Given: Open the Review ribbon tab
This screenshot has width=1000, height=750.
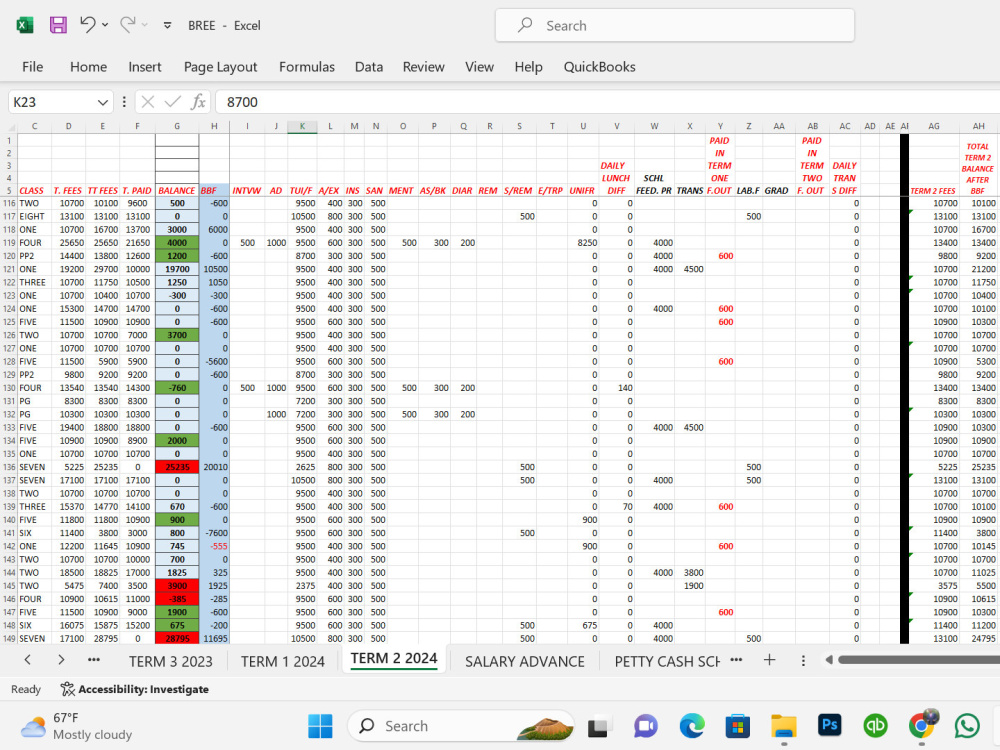Looking at the screenshot, I should tap(423, 67).
